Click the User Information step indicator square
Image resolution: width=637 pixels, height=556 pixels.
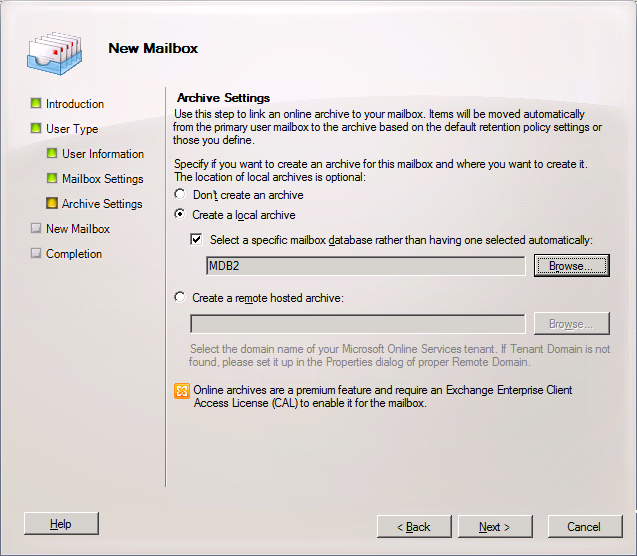(x=52, y=153)
